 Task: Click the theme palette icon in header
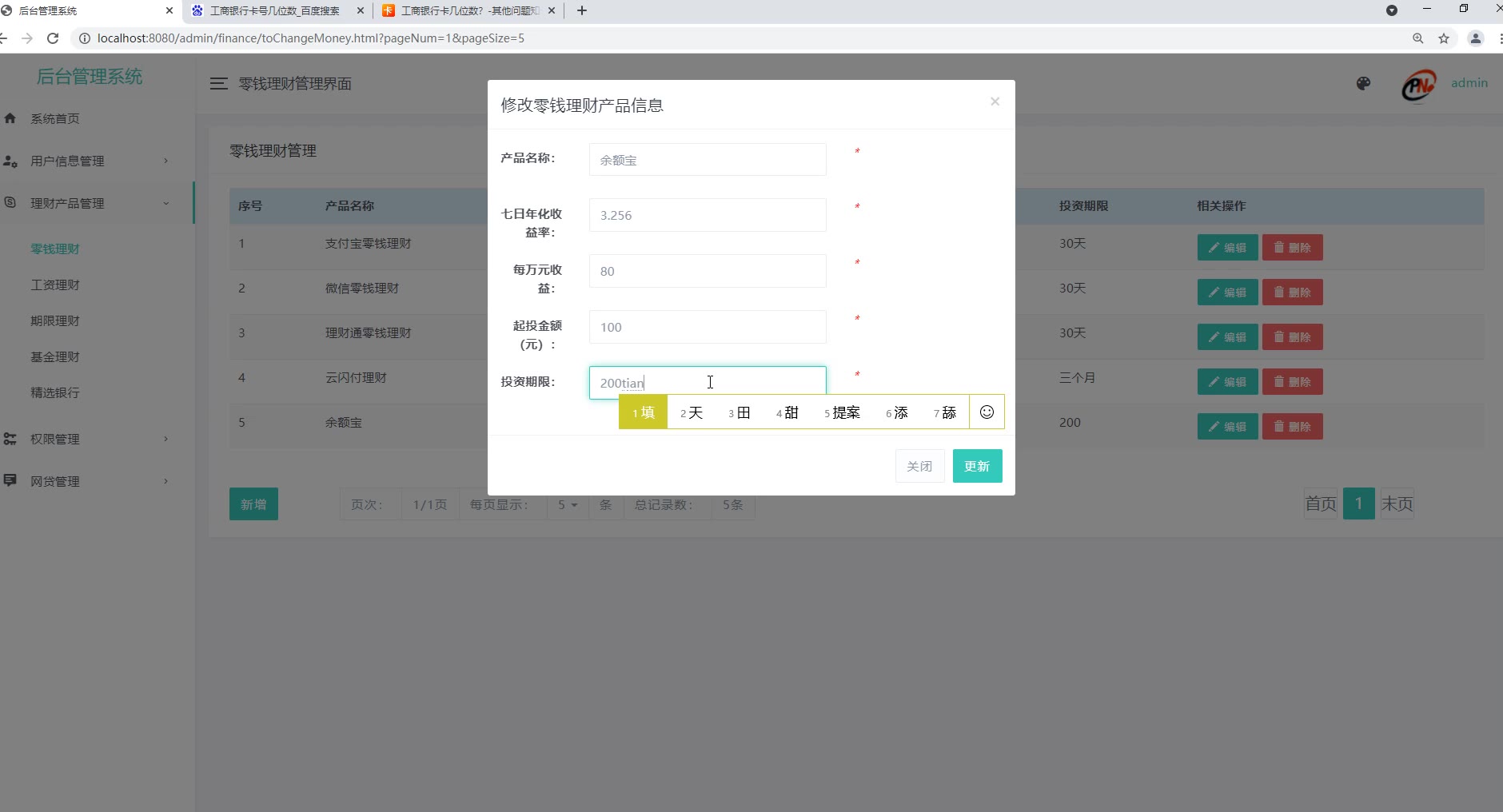pyautogui.click(x=1364, y=83)
